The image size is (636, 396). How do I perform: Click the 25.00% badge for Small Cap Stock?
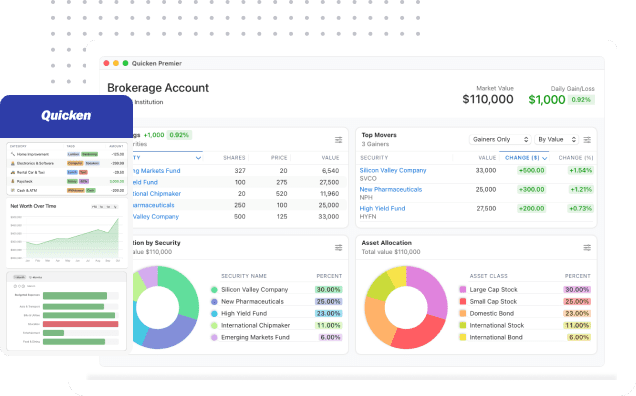point(577,301)
